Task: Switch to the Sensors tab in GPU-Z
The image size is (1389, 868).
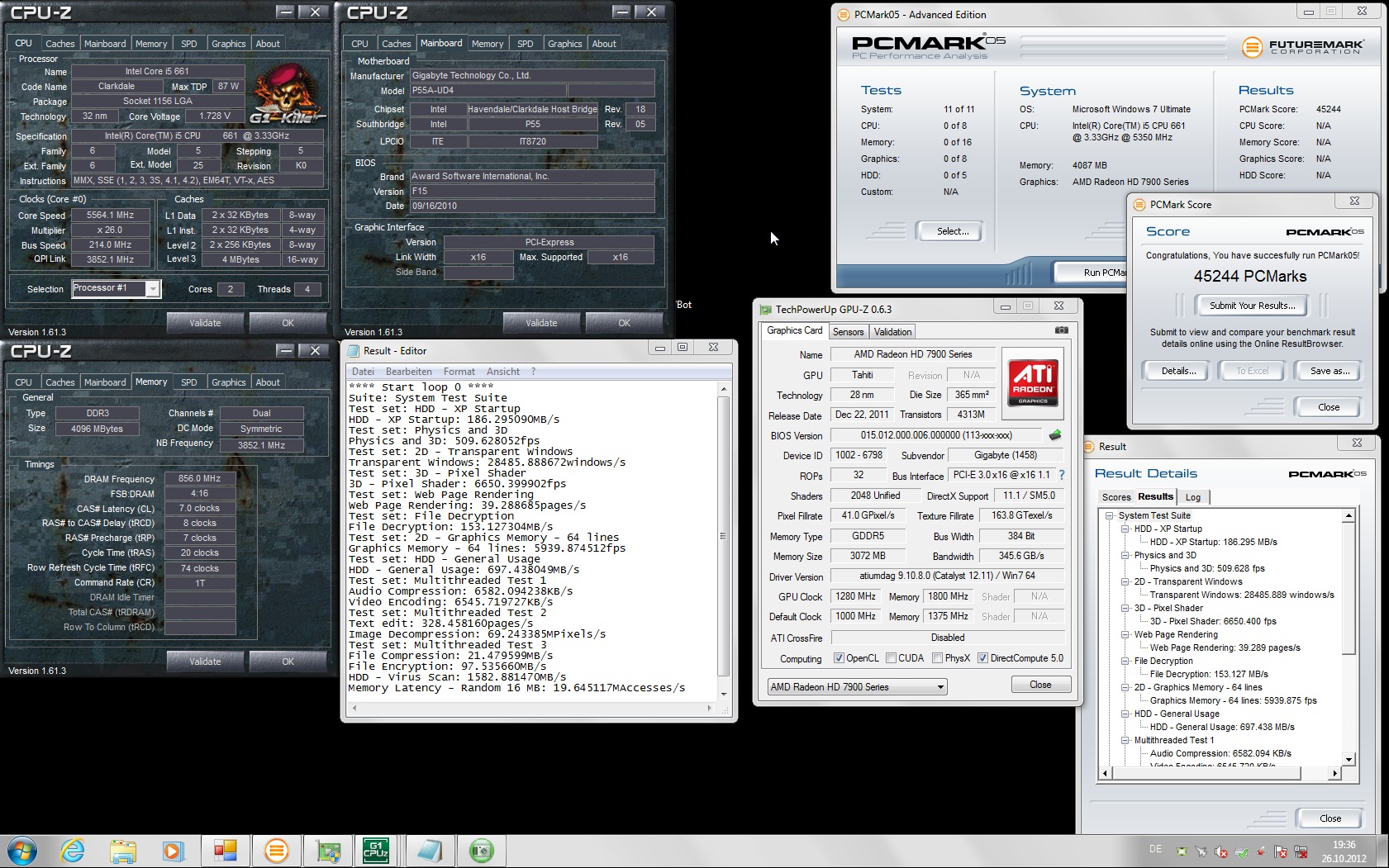Action: 848,332
